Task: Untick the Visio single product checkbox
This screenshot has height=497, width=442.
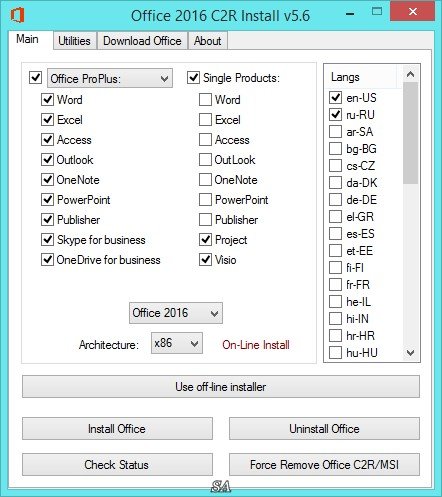Action: coord(205,260)
